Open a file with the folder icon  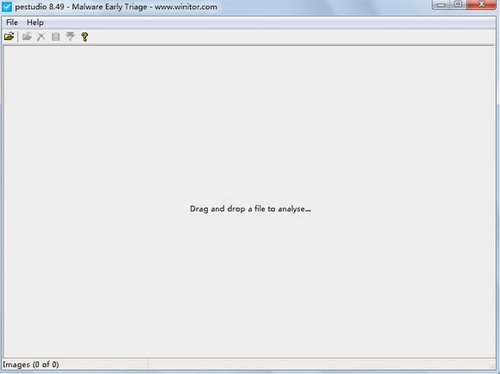(9, 36)
